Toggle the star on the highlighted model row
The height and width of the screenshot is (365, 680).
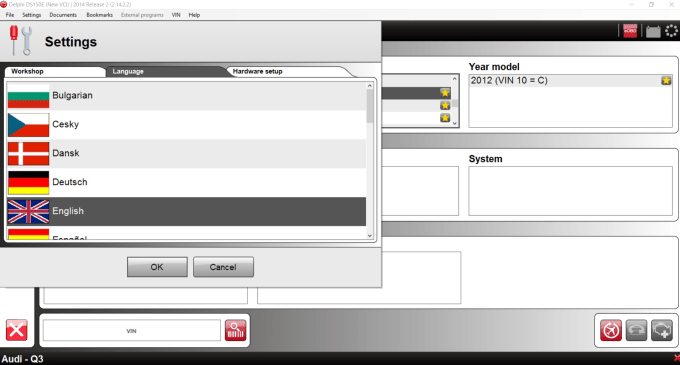[445, 93]
